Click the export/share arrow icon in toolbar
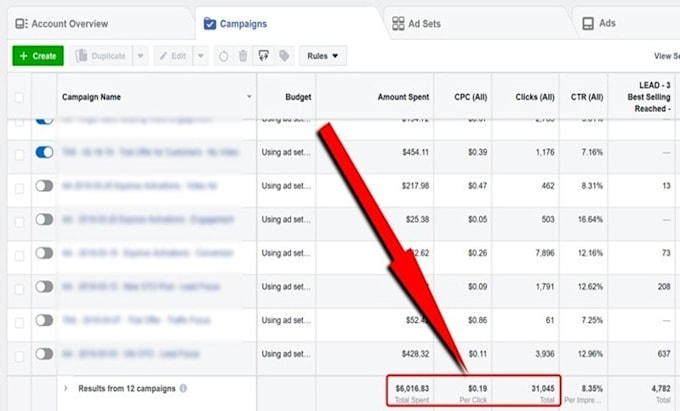 pos(264,56)
